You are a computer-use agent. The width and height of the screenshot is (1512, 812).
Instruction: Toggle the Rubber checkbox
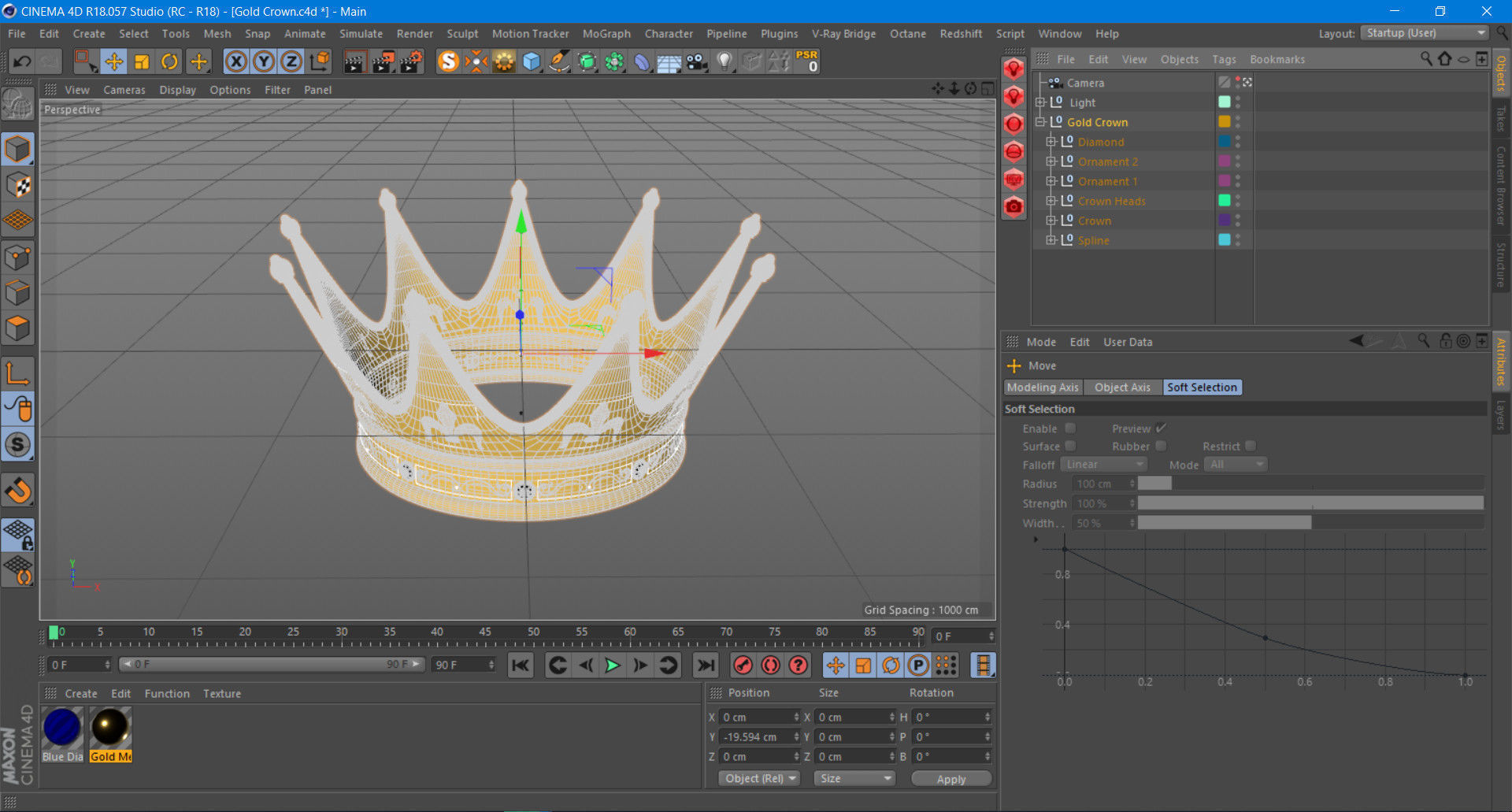(1161, 446)
